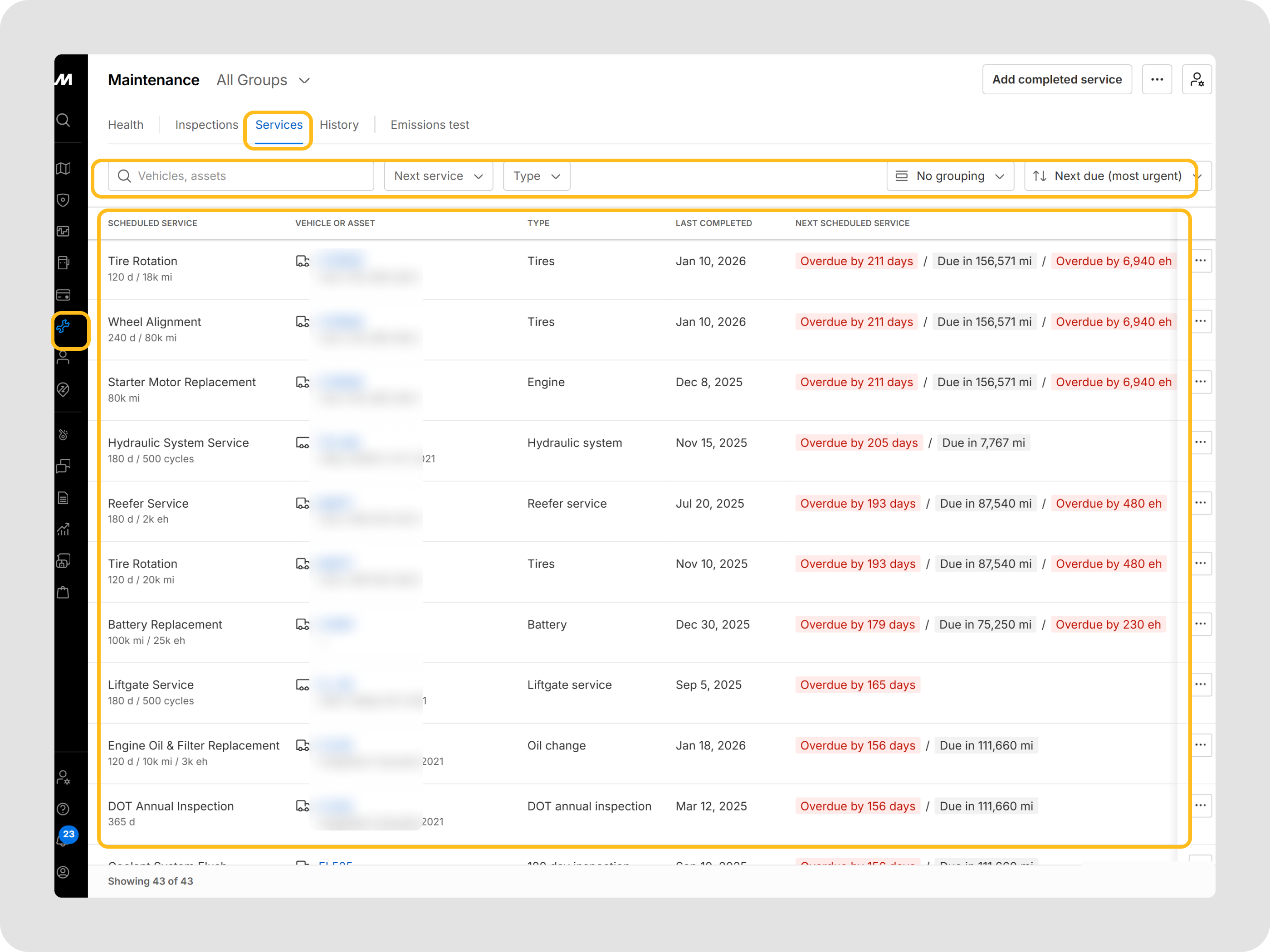The height and width of the screenshot is (952, 1270).
Task: Click the Overdue by 205 days badge
Action: pyautogui.click(x=859, y=443)
